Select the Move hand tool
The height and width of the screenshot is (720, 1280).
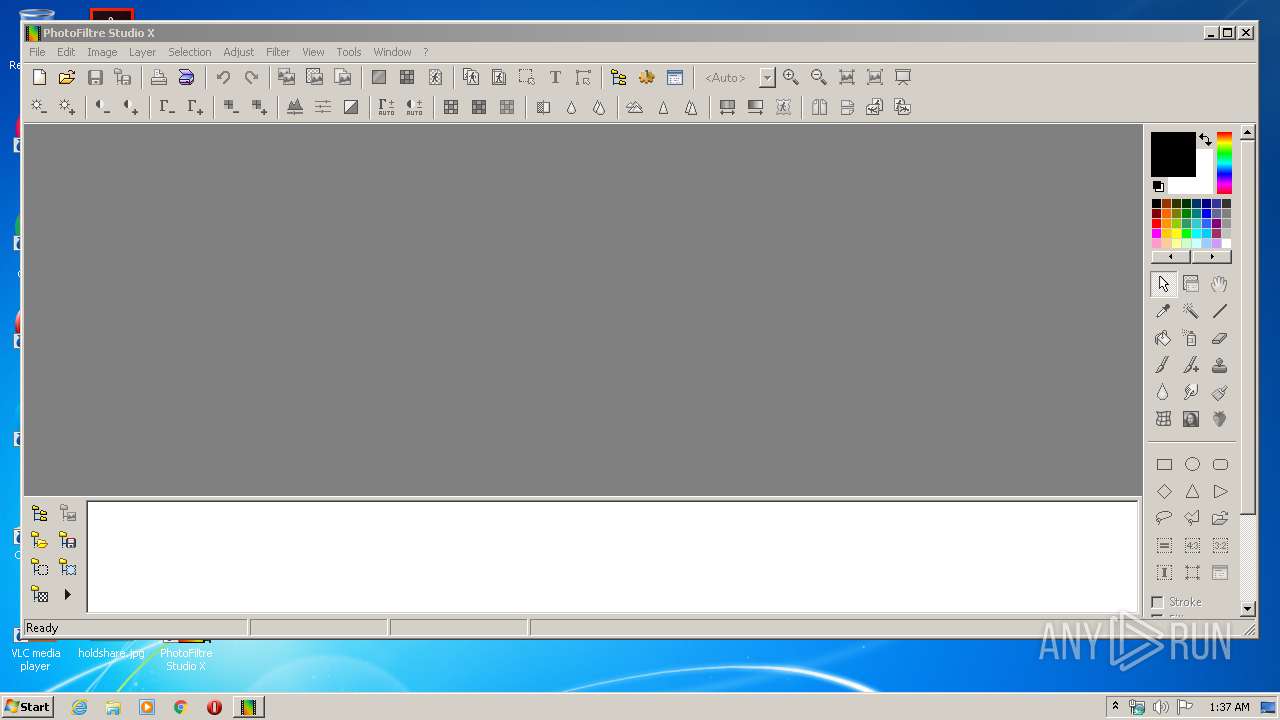pos(1219,284)
